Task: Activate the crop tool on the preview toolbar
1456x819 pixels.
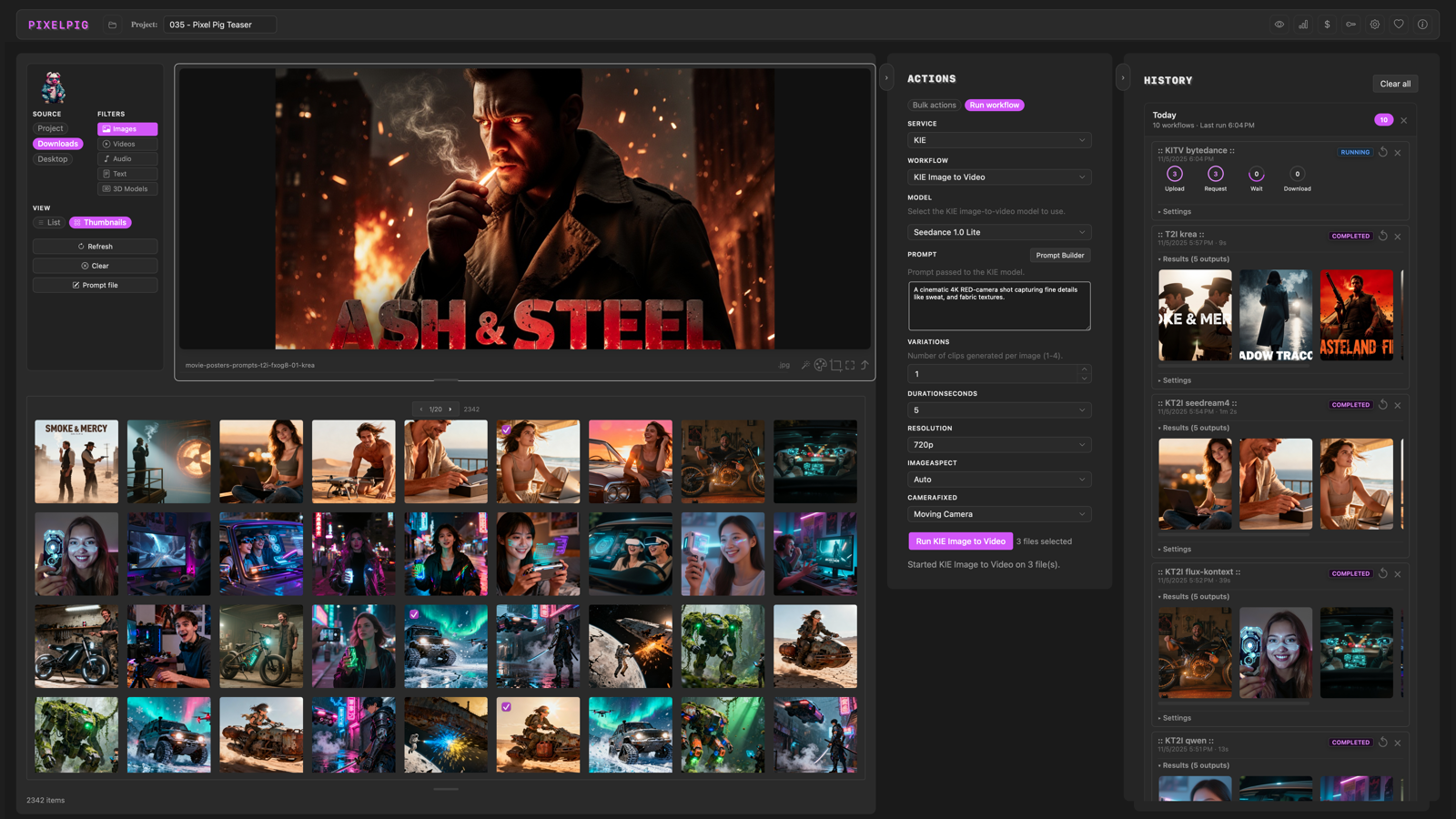Action: click(834, 365)
